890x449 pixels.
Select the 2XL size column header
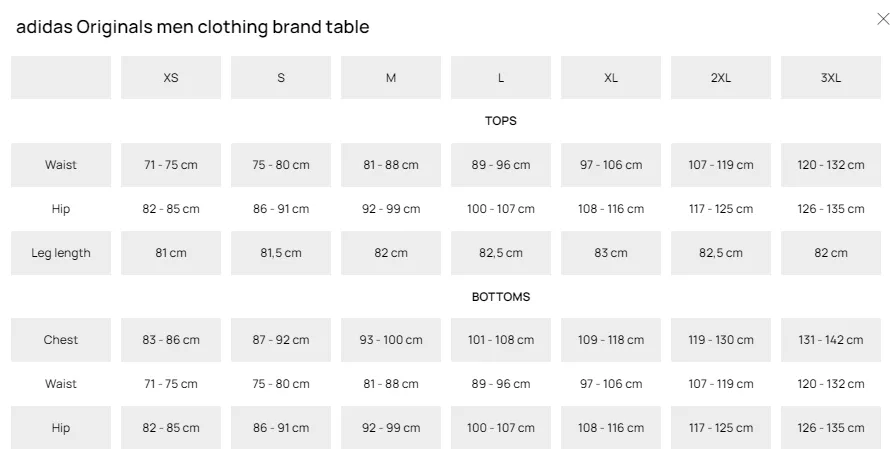[721, 78]
